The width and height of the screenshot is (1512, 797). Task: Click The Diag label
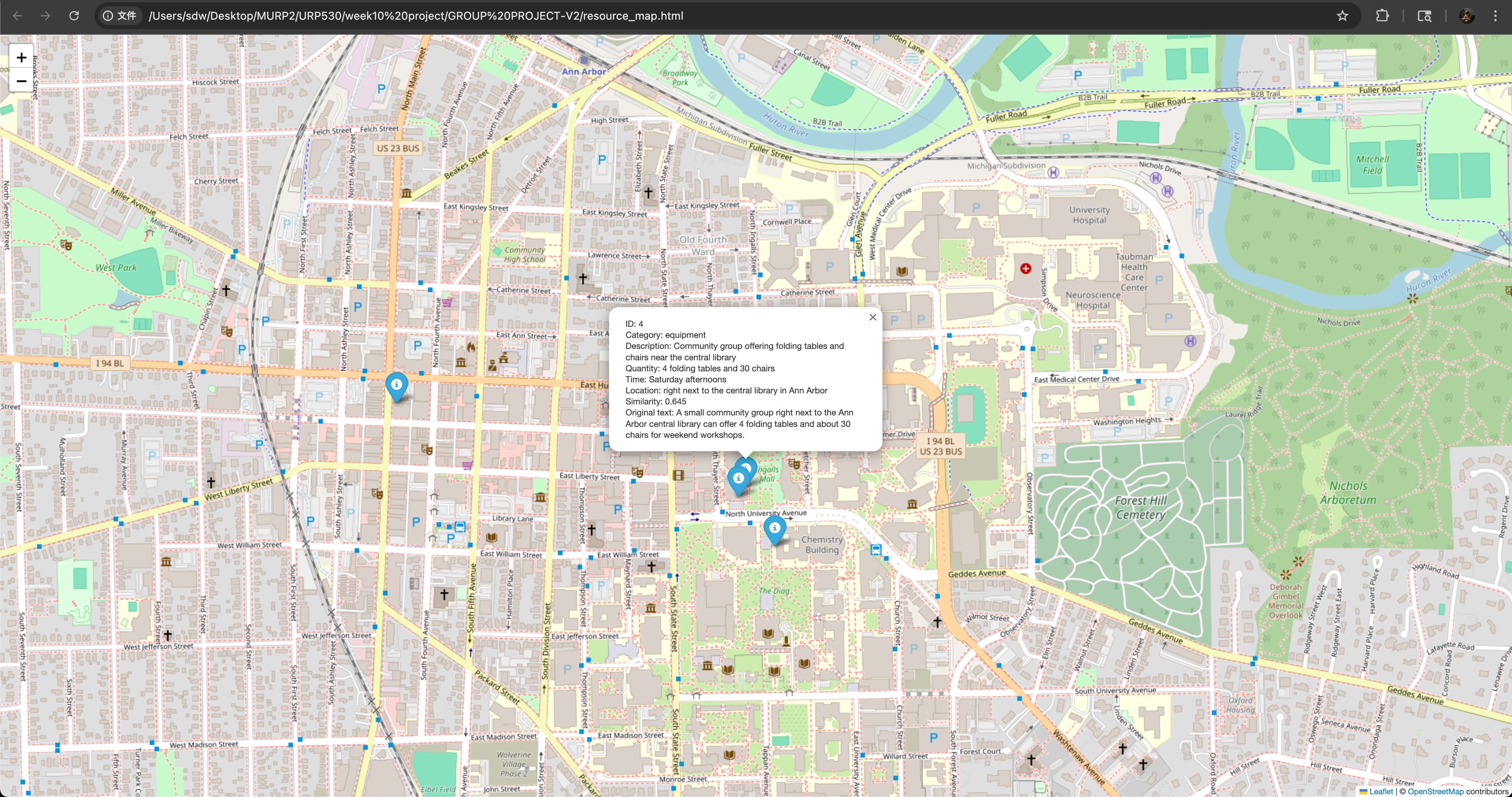click(774, 591)
